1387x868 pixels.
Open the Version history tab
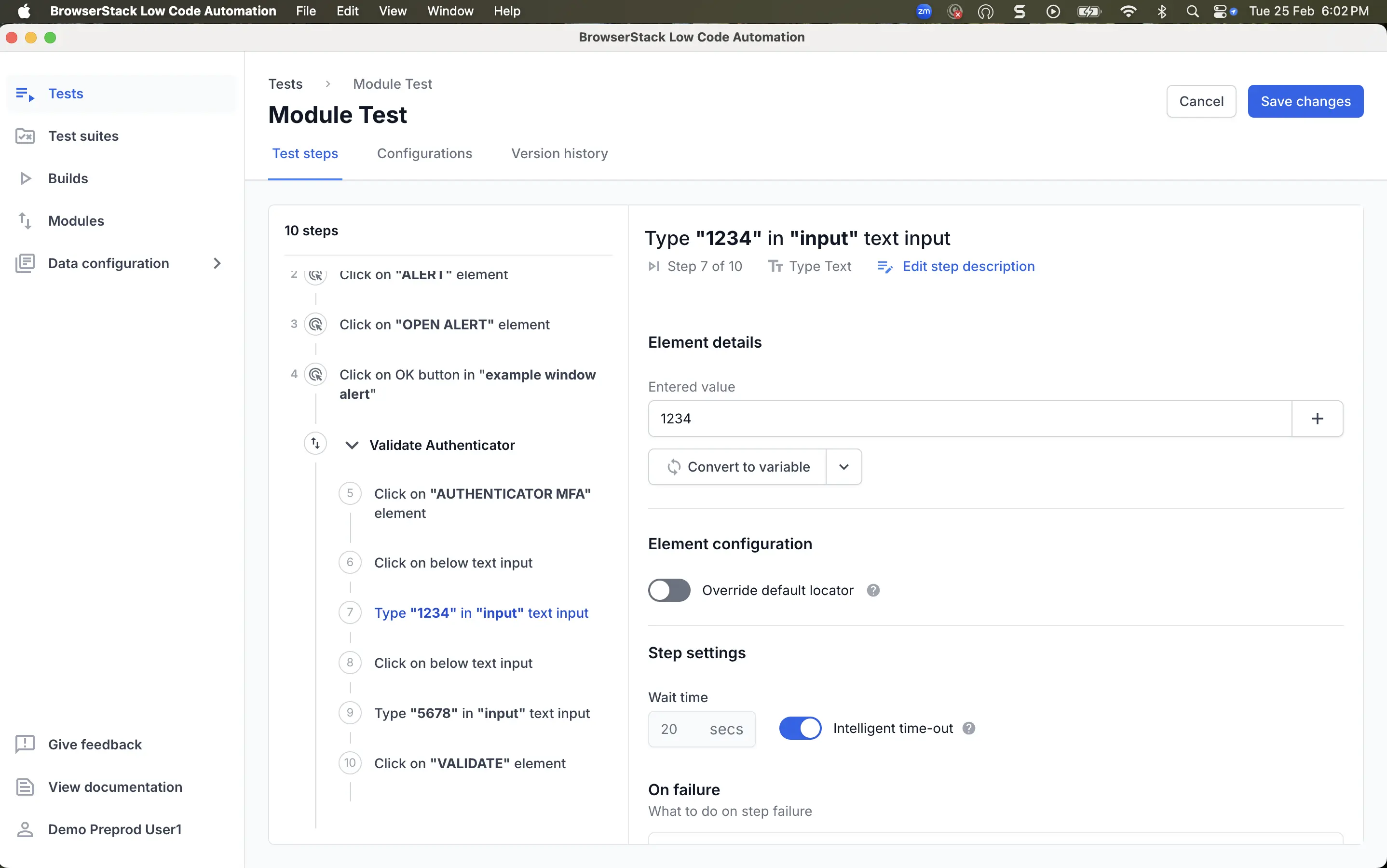click(x=559, y=153)
